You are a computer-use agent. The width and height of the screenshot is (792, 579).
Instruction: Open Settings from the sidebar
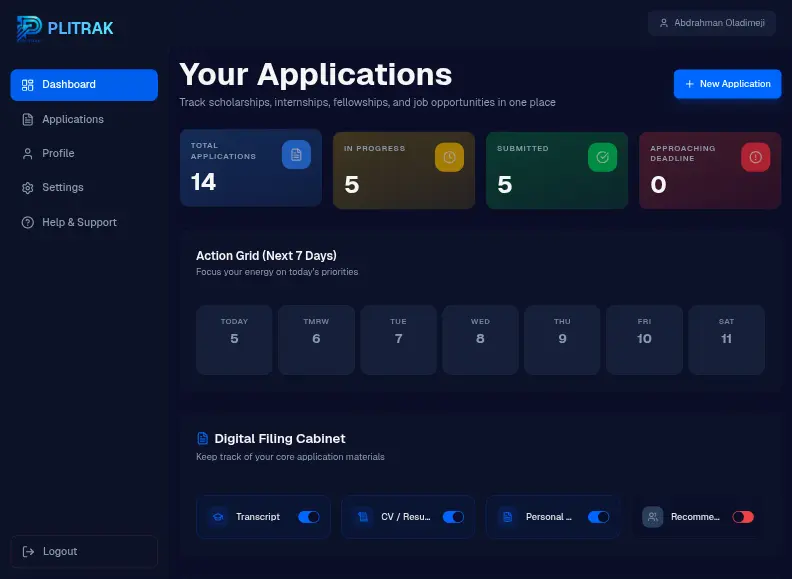(84, 188)
